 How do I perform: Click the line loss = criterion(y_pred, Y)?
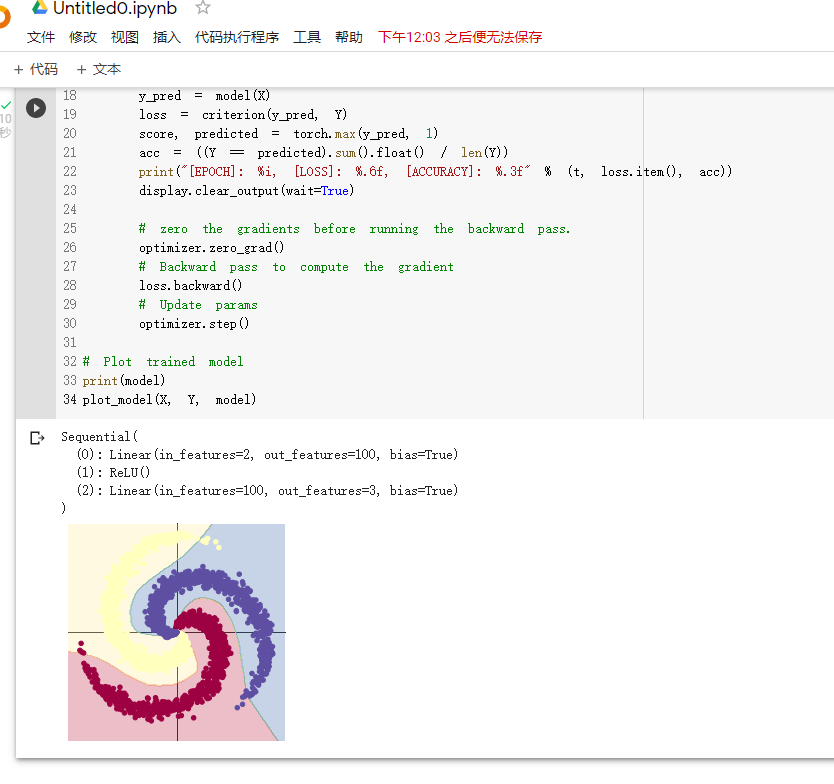coord(243,115)
